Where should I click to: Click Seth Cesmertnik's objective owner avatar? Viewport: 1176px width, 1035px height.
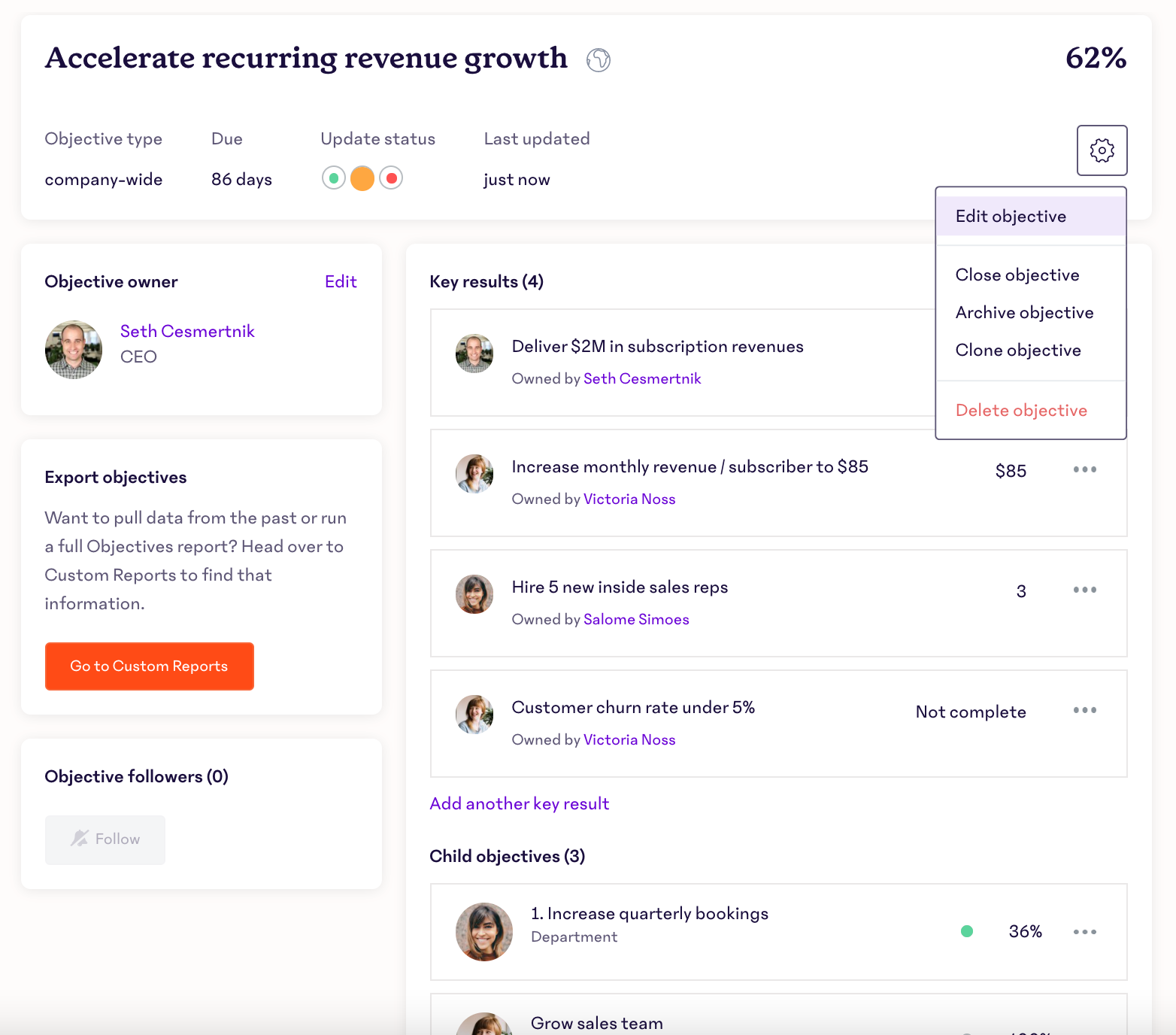coord(74,350)
